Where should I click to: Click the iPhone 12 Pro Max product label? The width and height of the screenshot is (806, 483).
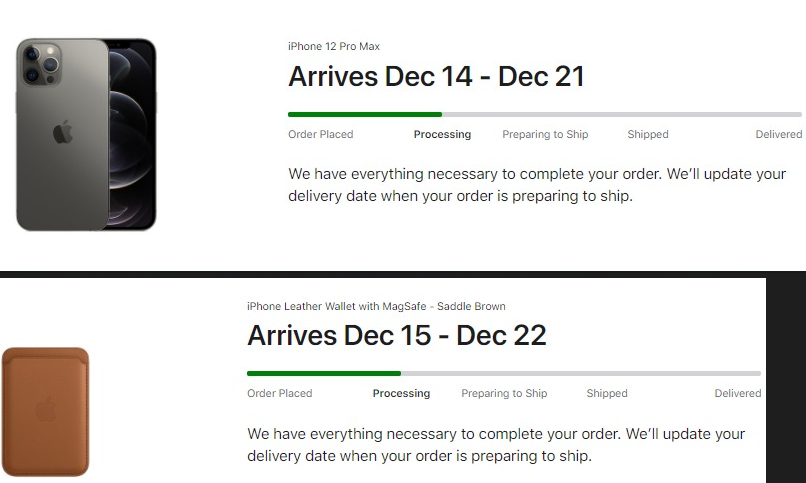click(334, 46)
